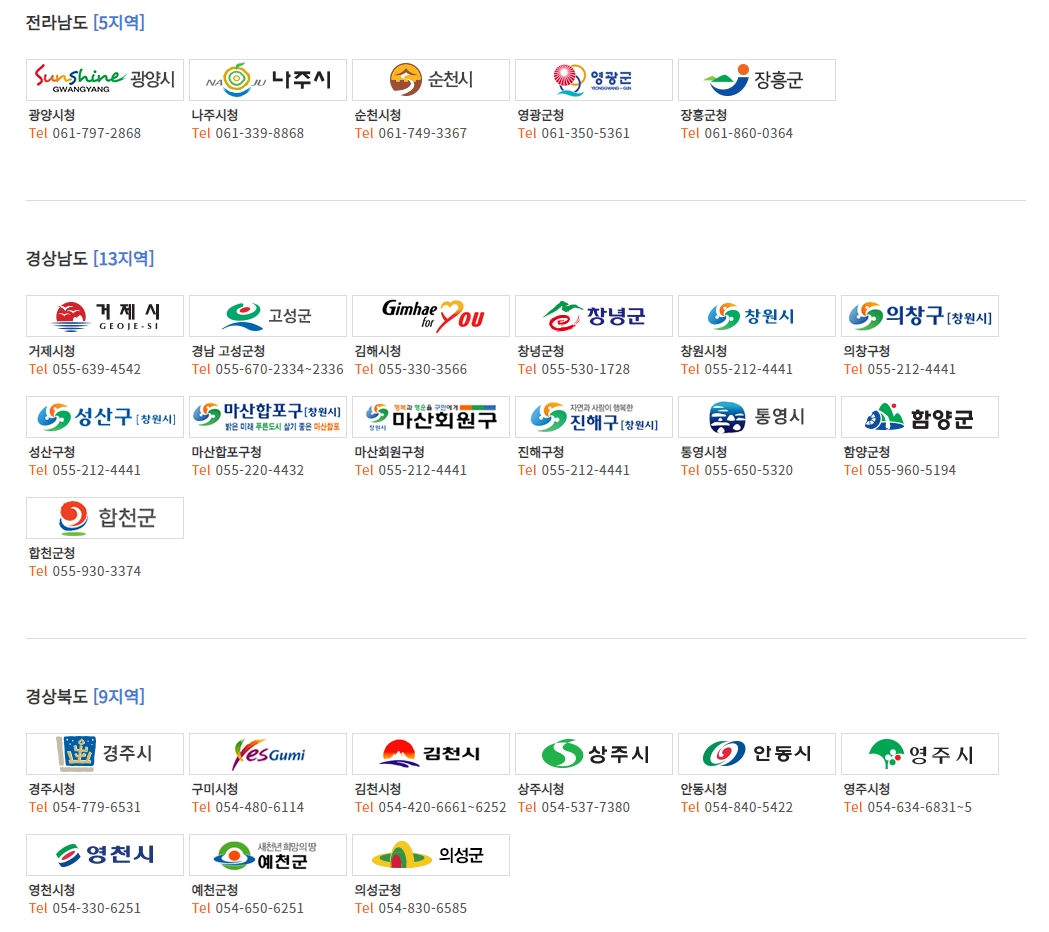The image size is (1049, 932).
Task: Click the 구미시청 label
Action: click(x=215, y=789)
